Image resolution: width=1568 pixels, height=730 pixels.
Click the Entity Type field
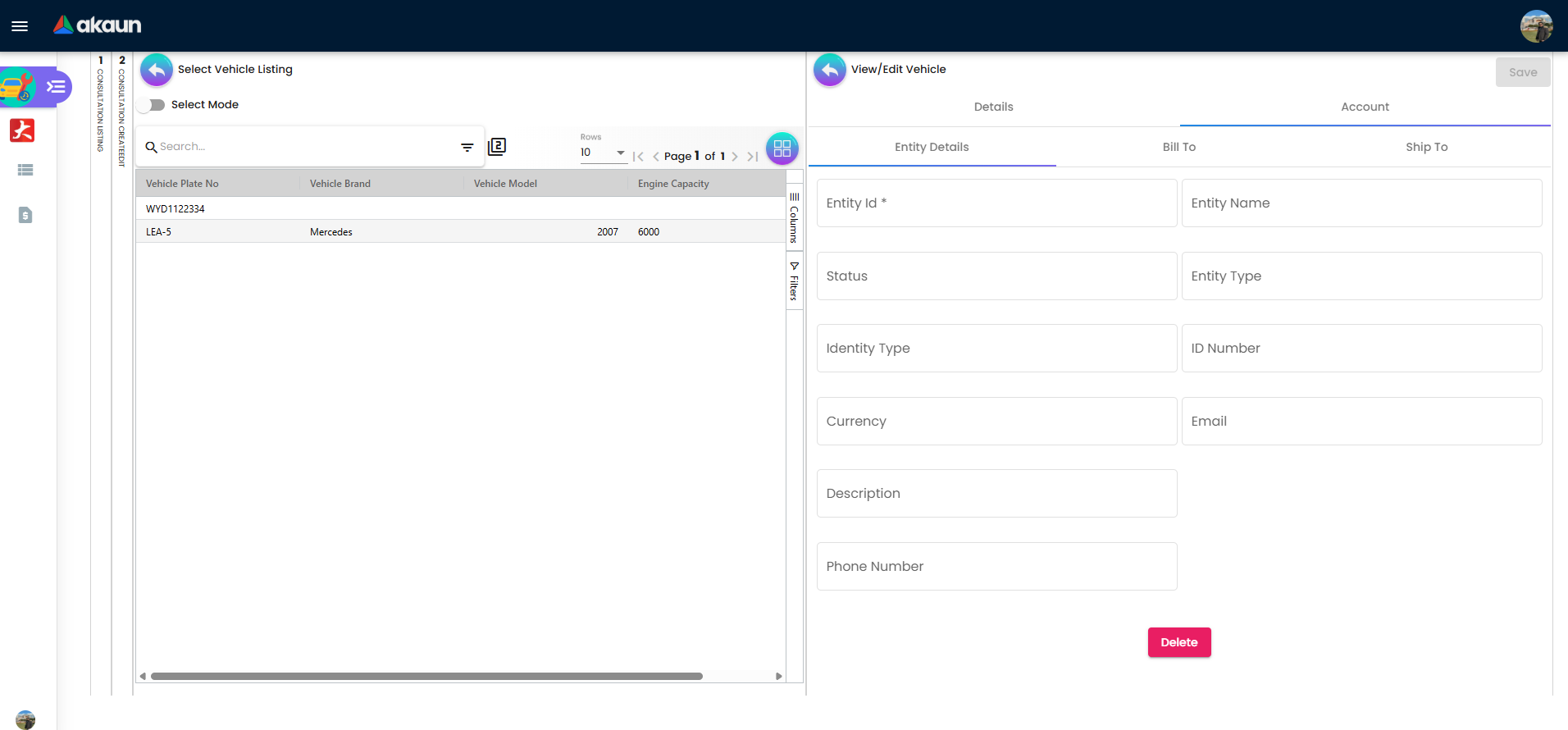[1361, 276]
